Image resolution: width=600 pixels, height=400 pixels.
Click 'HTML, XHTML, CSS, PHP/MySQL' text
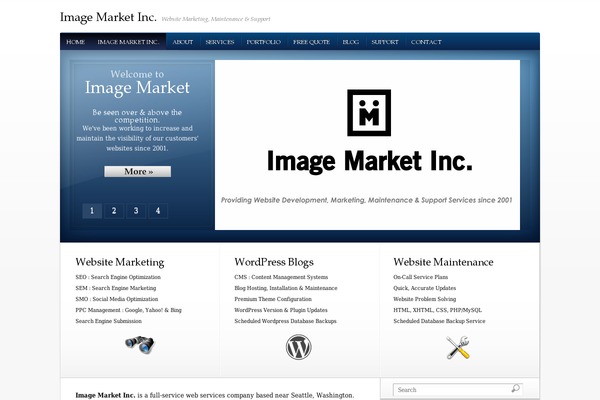(437, 310)
